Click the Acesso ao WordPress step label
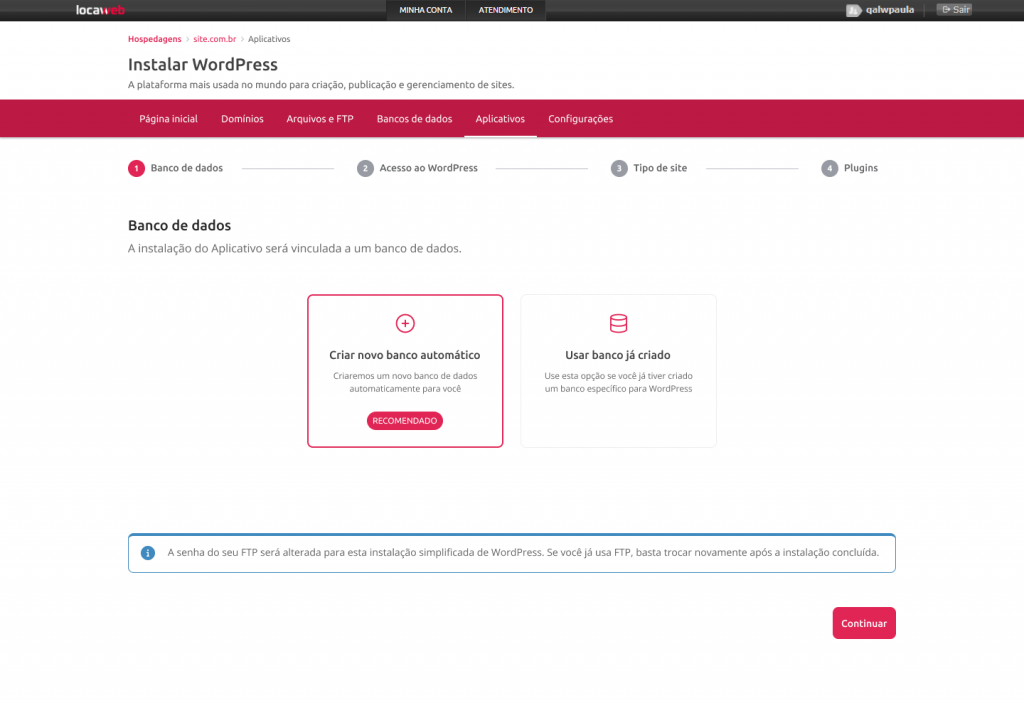 coord(428,168)
